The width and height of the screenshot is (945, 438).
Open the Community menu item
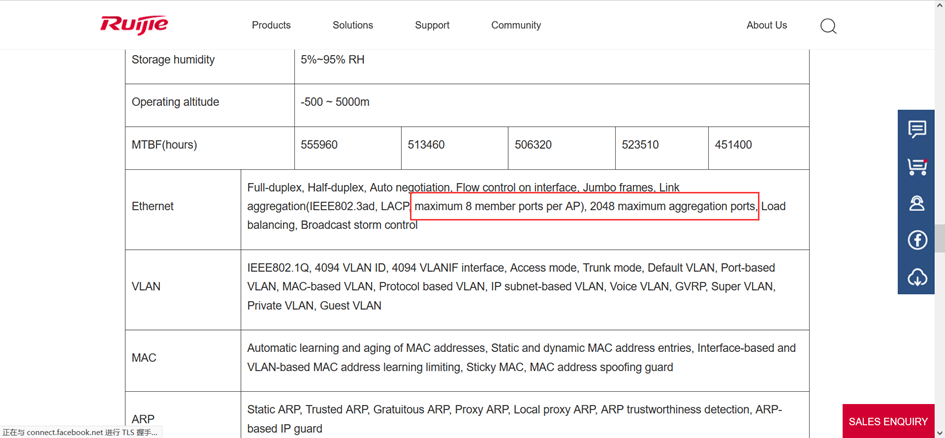(x=516, y=25)
